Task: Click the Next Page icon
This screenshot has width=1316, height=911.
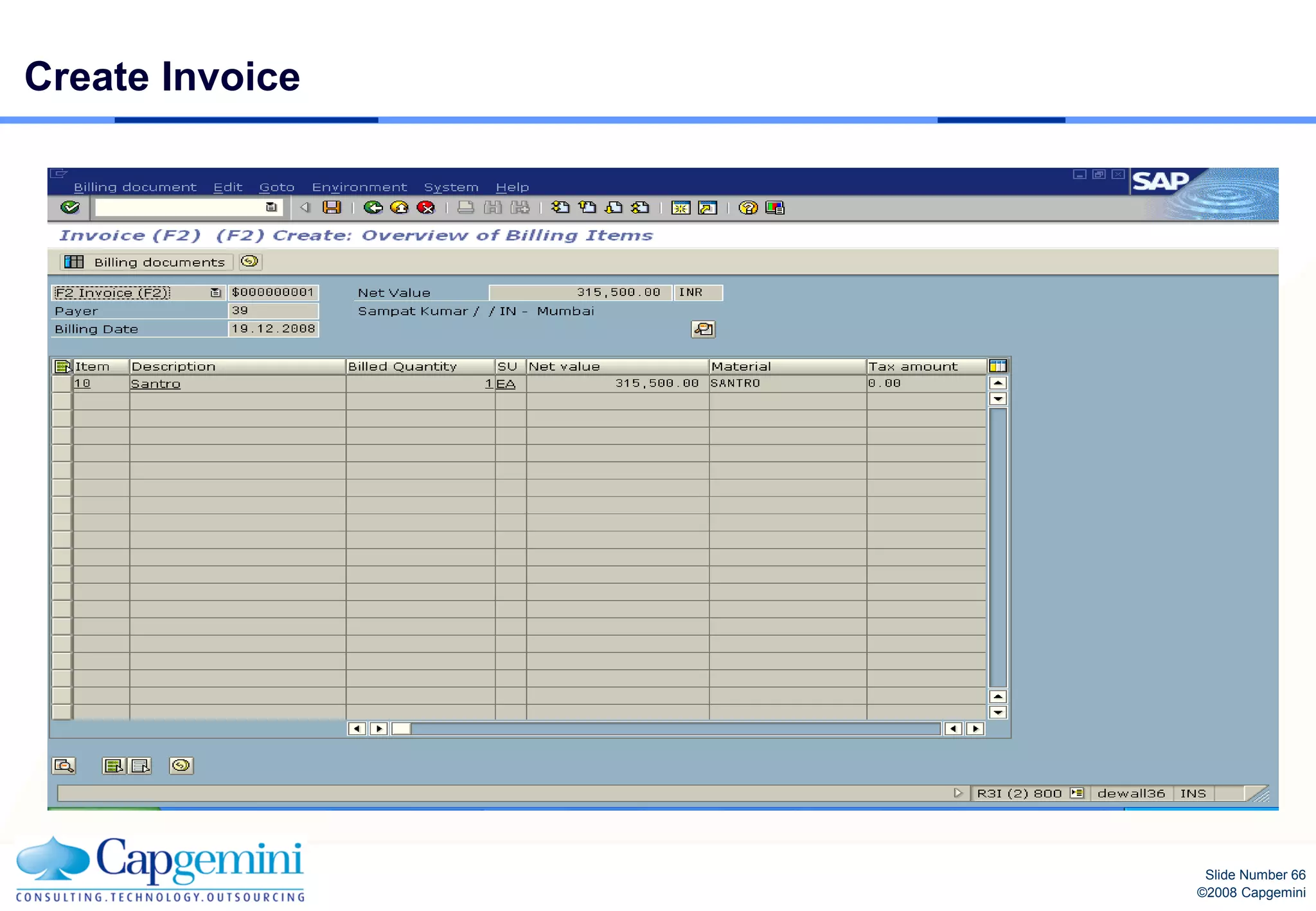Action: pos(614,208)
